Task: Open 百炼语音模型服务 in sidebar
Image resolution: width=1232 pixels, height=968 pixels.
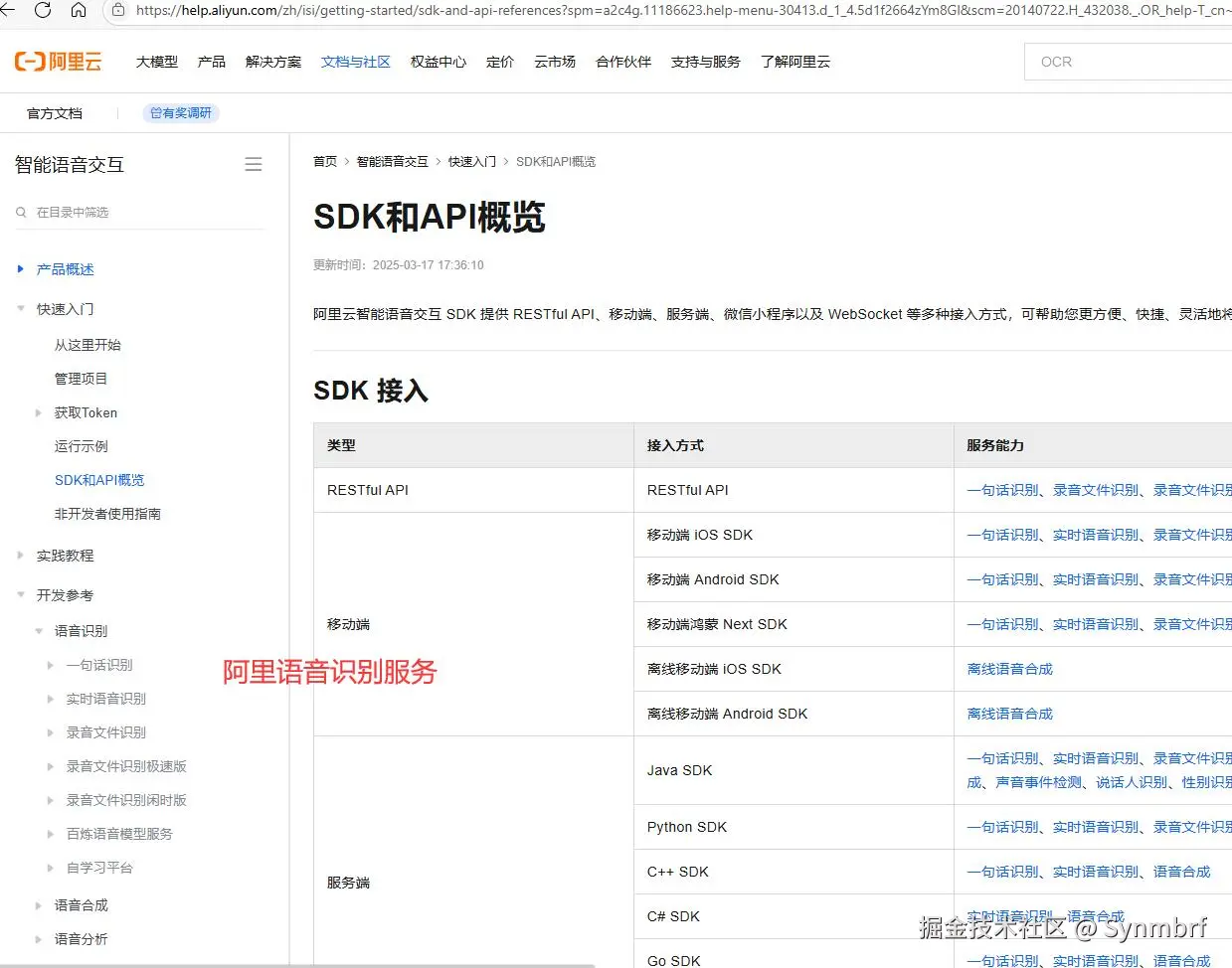Action: point(119,834)
